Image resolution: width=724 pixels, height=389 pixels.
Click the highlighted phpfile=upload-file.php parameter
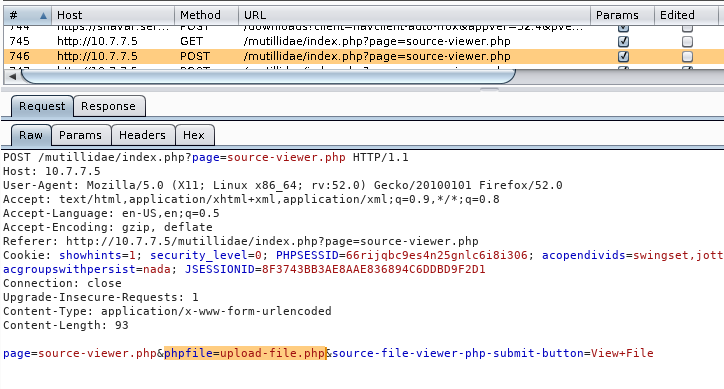[x=245, y=353]
